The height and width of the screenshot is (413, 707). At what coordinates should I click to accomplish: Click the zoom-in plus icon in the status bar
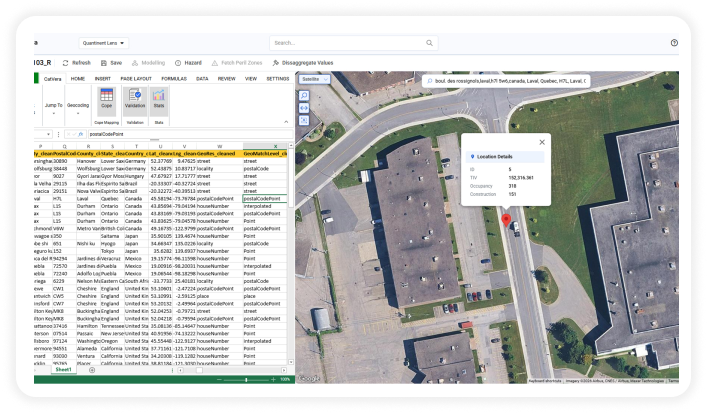[x=273, y=380]
